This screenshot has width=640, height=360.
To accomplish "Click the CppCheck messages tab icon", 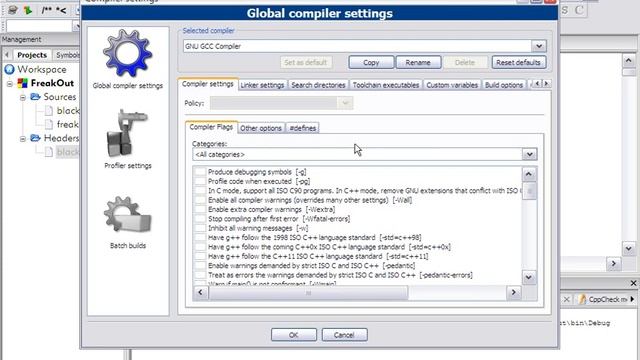I will [582, 299].
